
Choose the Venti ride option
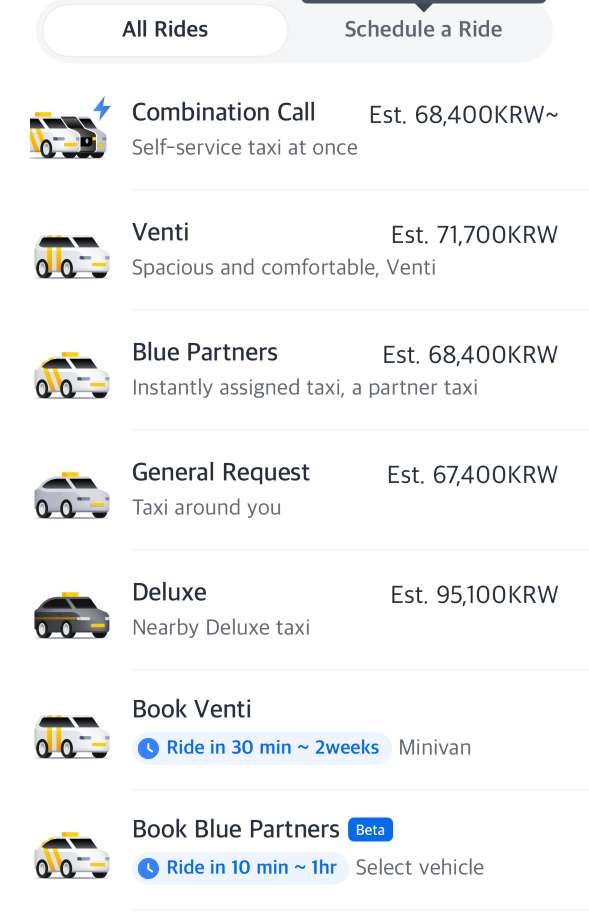[294, 248]
